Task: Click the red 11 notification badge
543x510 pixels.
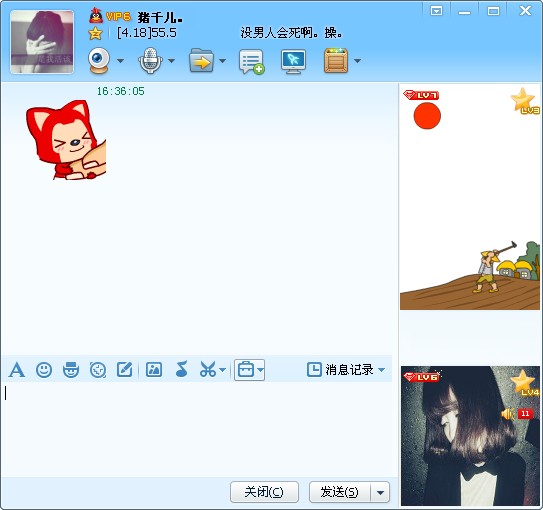Action: [x=525, y=413]
